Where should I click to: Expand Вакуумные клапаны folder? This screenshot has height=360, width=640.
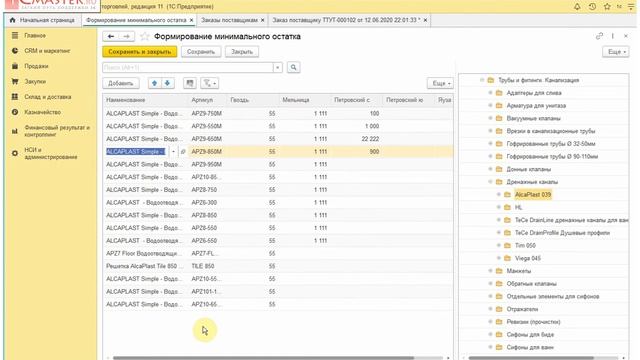490,118
